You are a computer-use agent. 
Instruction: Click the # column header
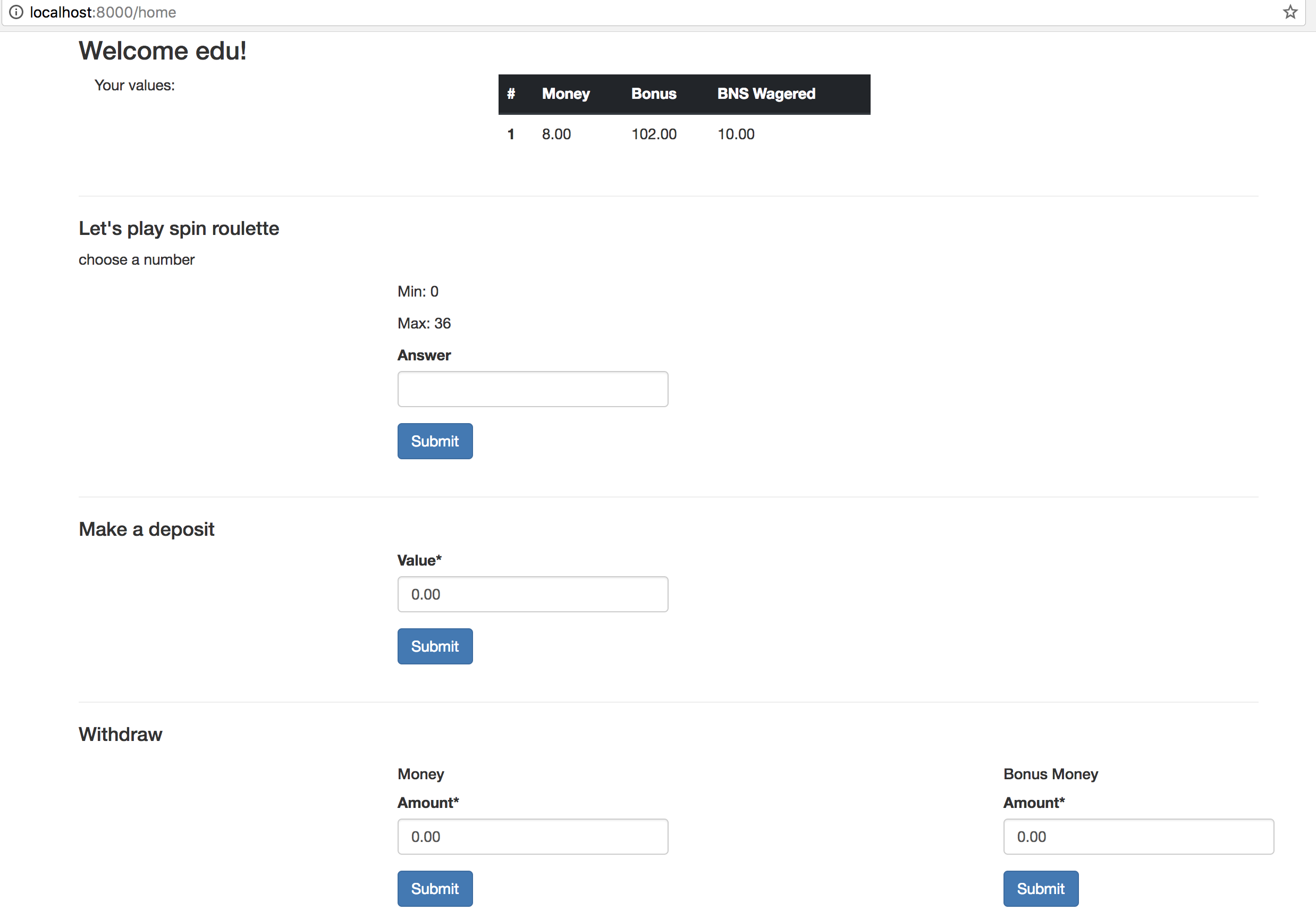511,94
